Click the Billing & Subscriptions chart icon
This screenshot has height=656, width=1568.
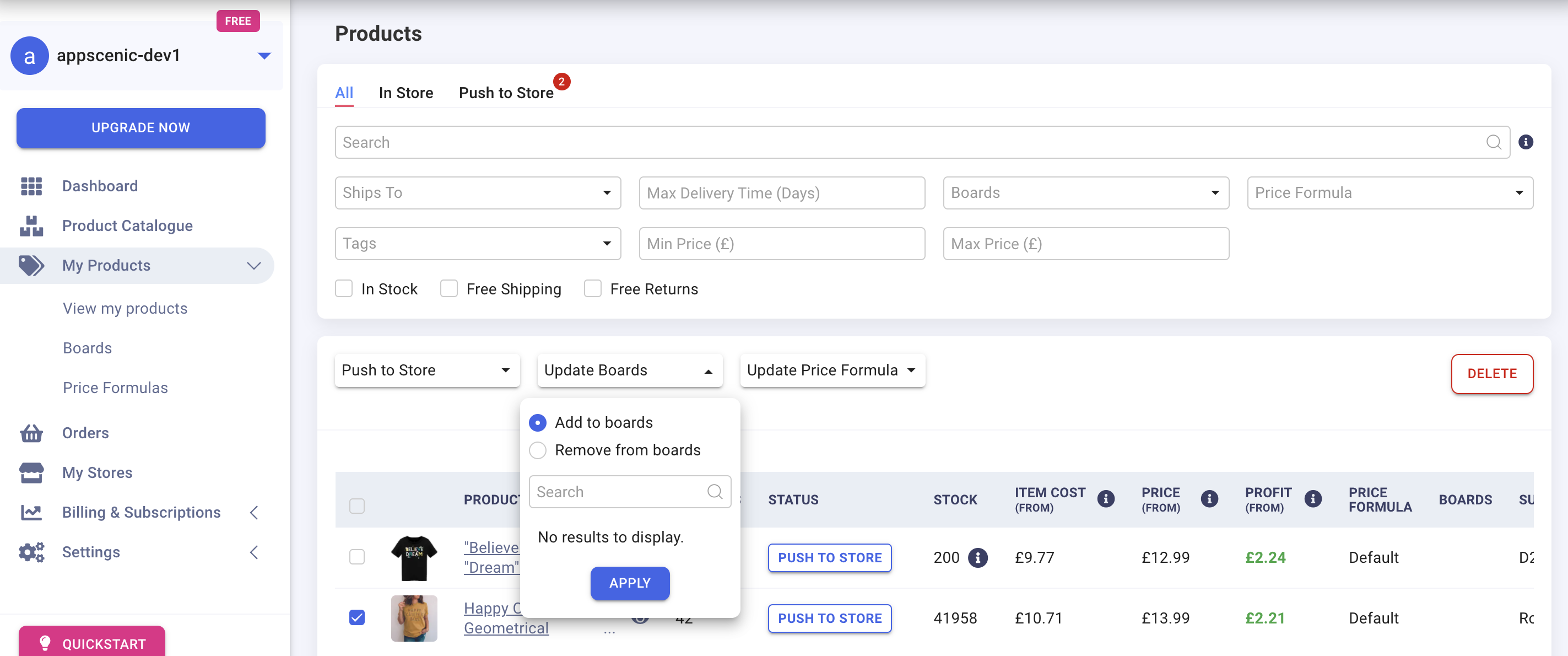(x=31, y=512)
